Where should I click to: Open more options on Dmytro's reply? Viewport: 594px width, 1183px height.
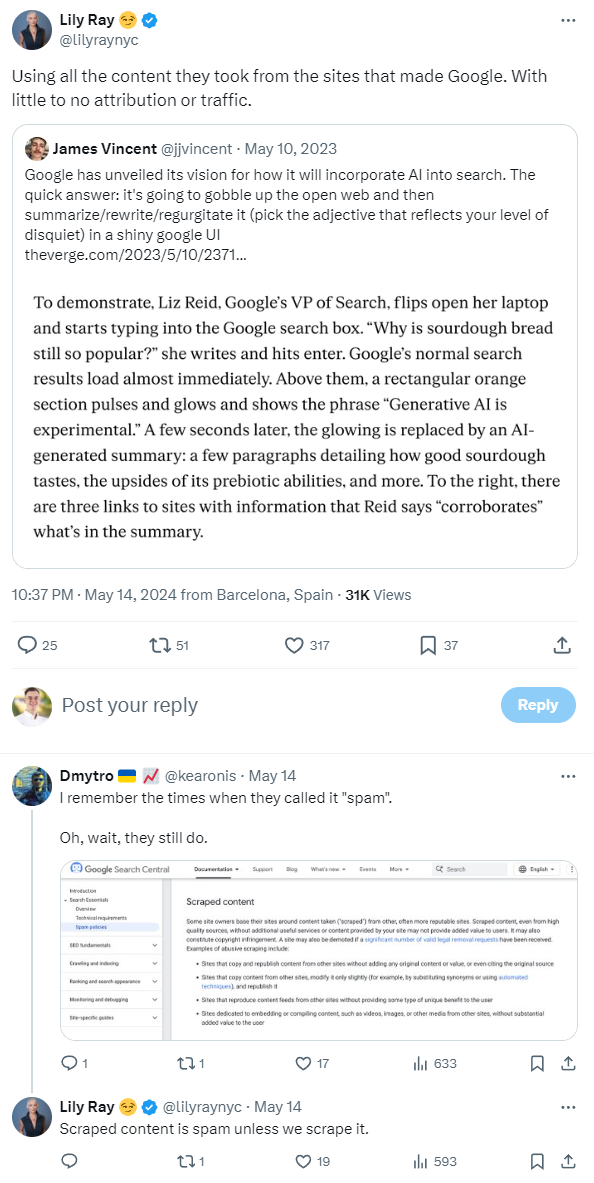[568, 776]
